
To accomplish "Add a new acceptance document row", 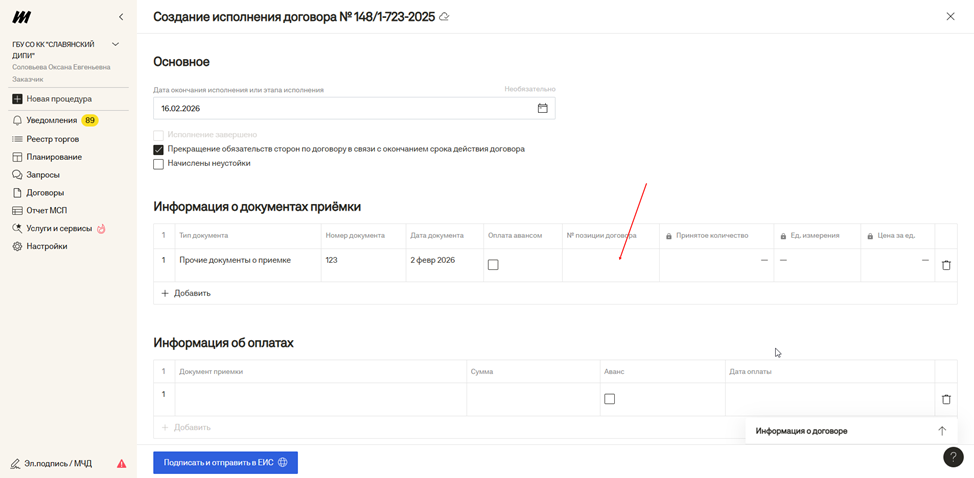I will coord(186,293).
